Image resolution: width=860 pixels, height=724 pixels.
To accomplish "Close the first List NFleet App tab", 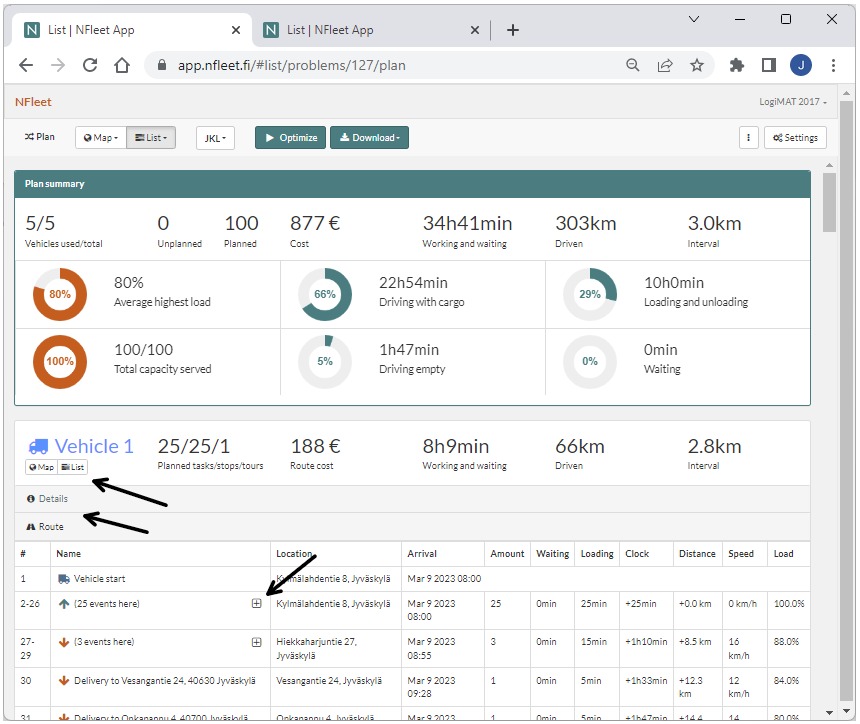I will (236, 30).
